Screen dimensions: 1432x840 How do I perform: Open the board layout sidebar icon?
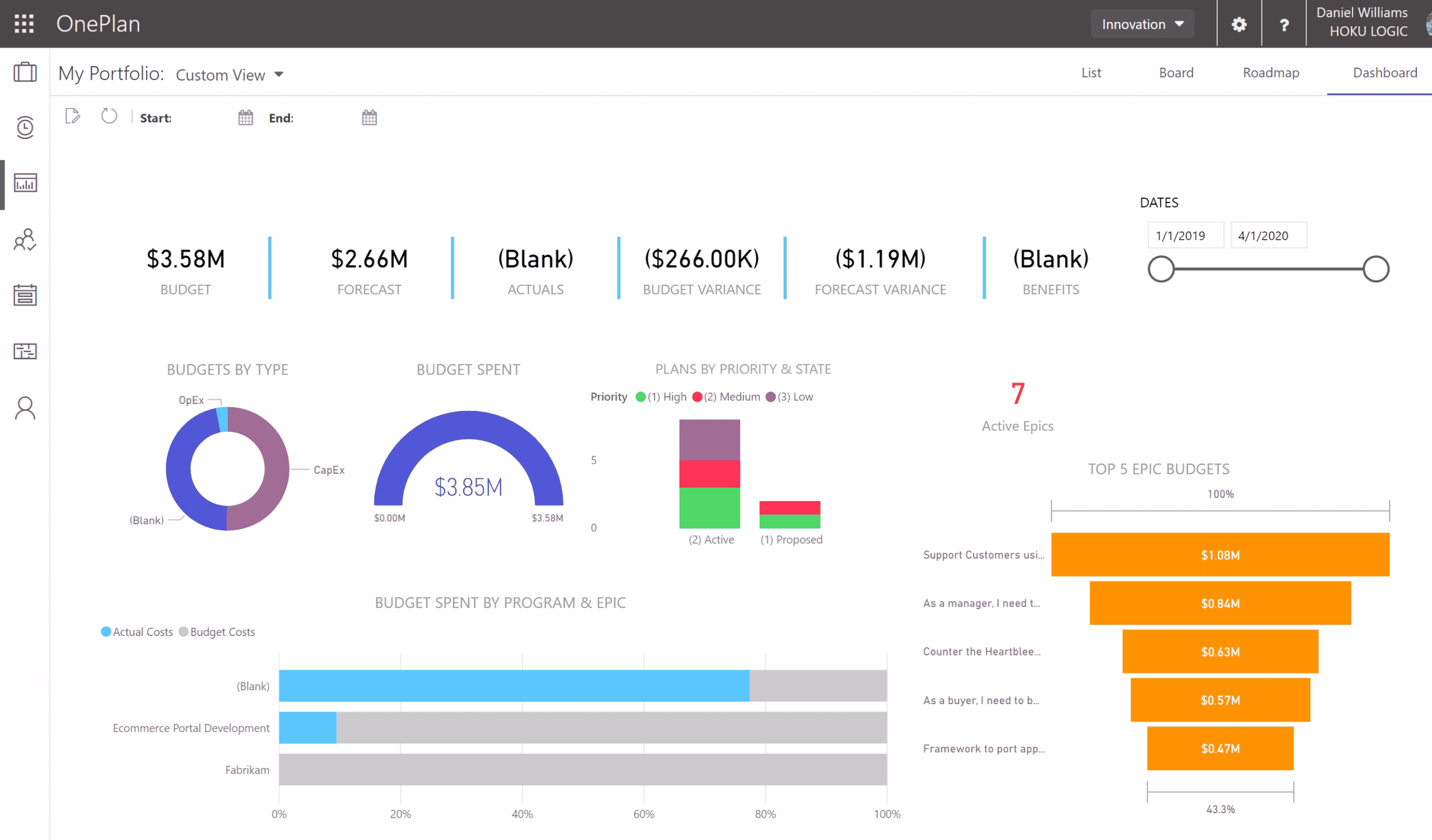click(x=25, y=351)
